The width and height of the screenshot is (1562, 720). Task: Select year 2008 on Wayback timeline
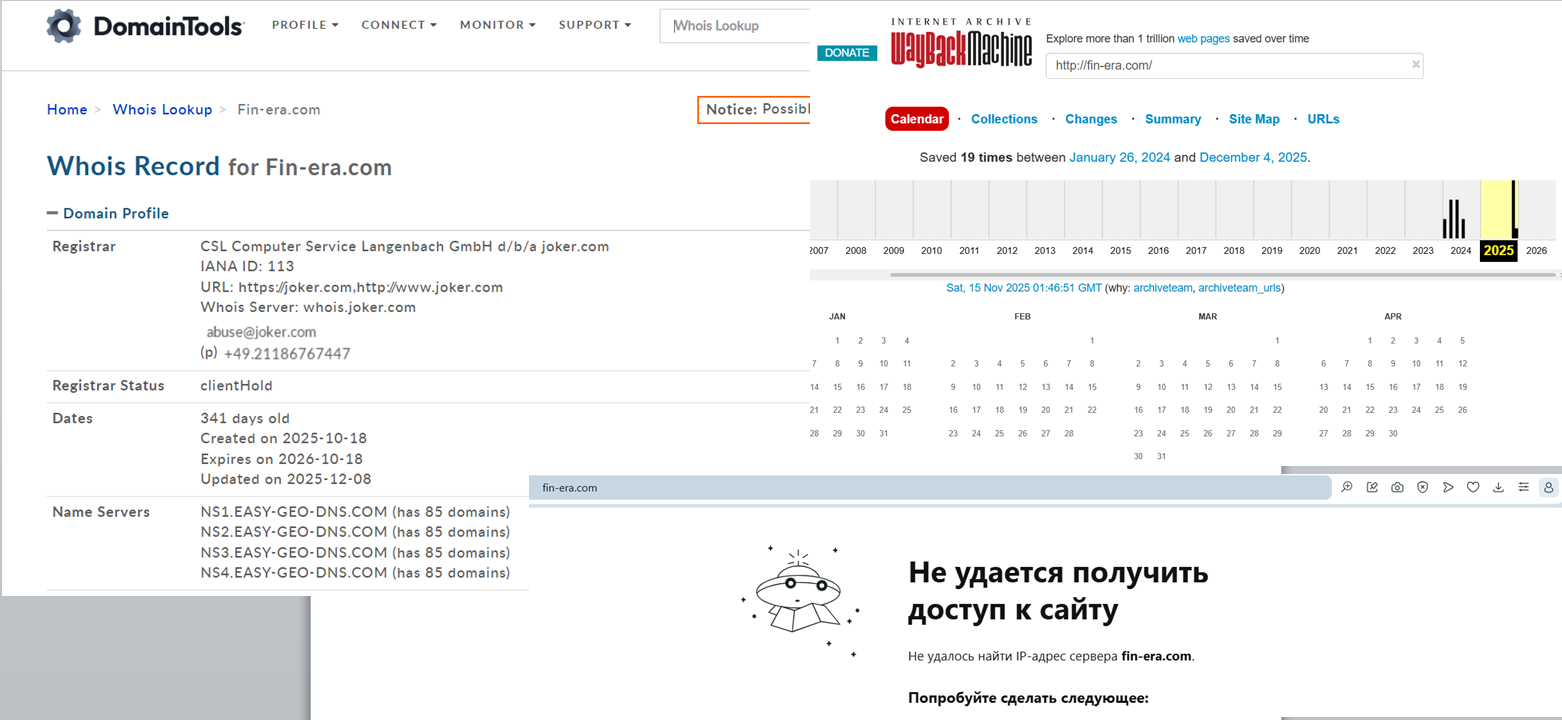coord(856,251)
